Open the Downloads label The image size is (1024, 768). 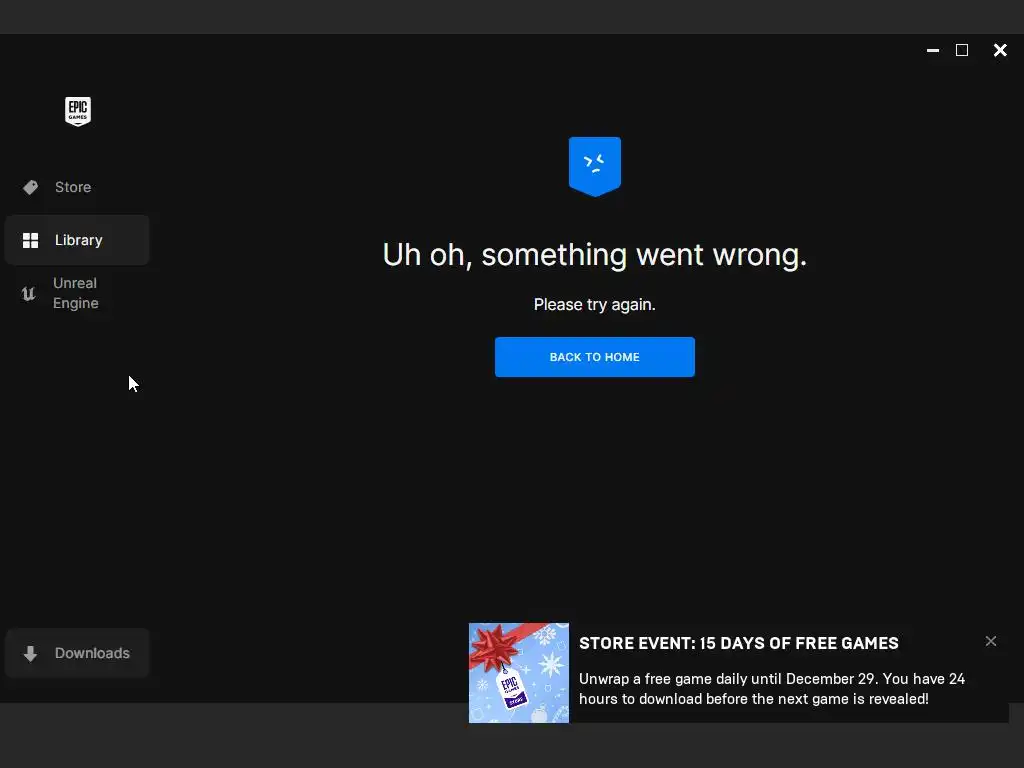pyautogui.click(x=92, y=653)
